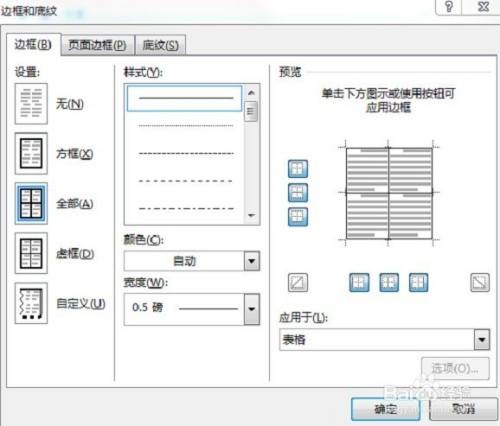500x426 pixels.
Task: Open the 宽度(W) width dropdown arrow
Action: coord(252,309)
